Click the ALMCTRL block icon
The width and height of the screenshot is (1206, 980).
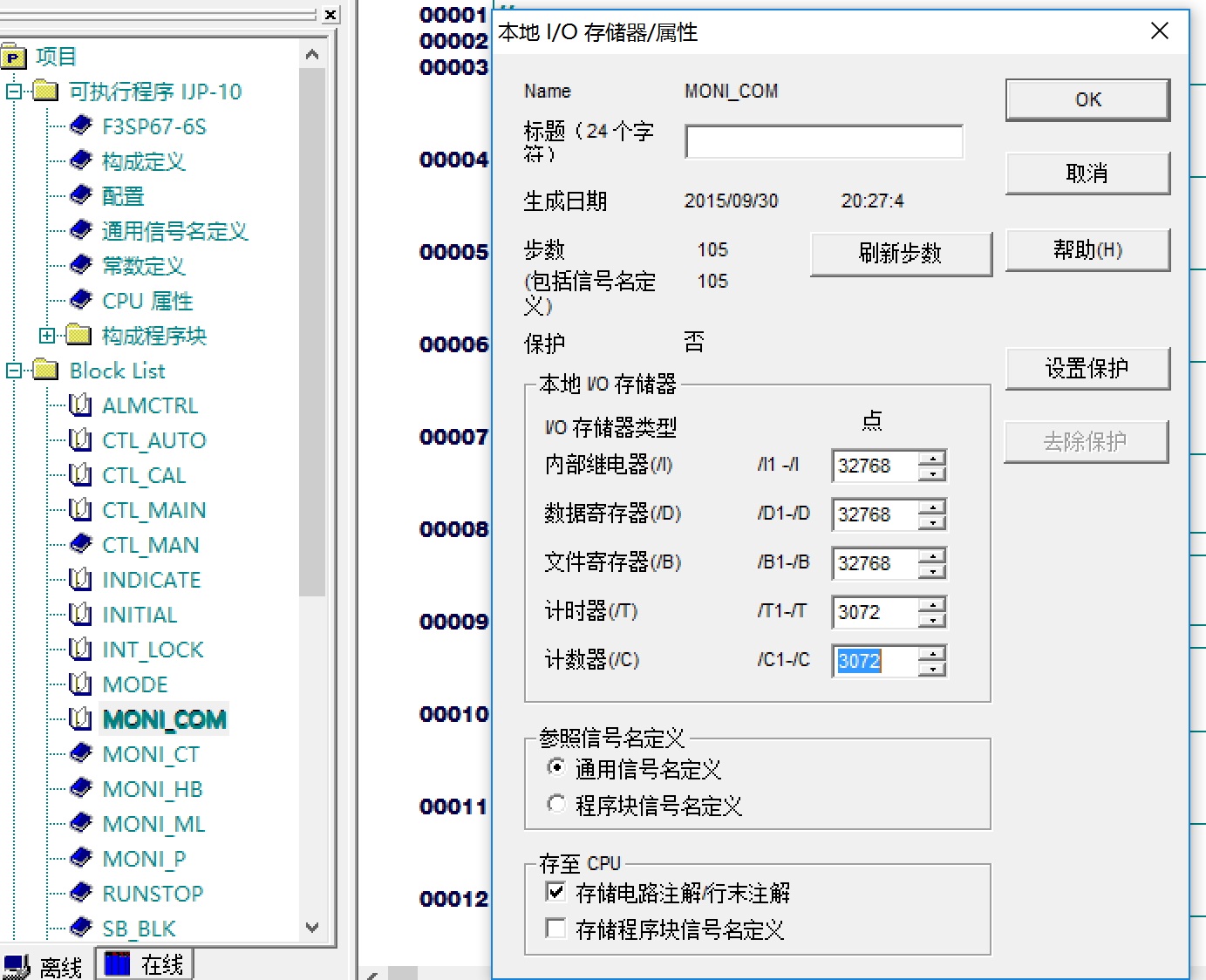pos(80,405)
